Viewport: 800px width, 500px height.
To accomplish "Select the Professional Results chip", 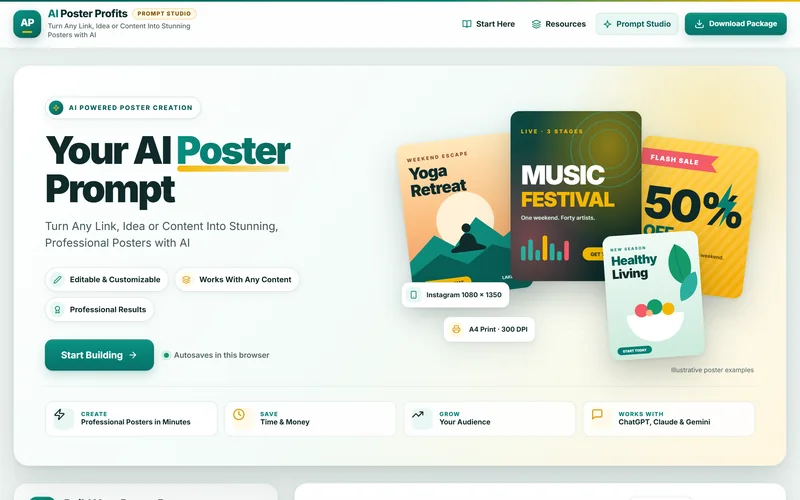I will coord(99,310).
